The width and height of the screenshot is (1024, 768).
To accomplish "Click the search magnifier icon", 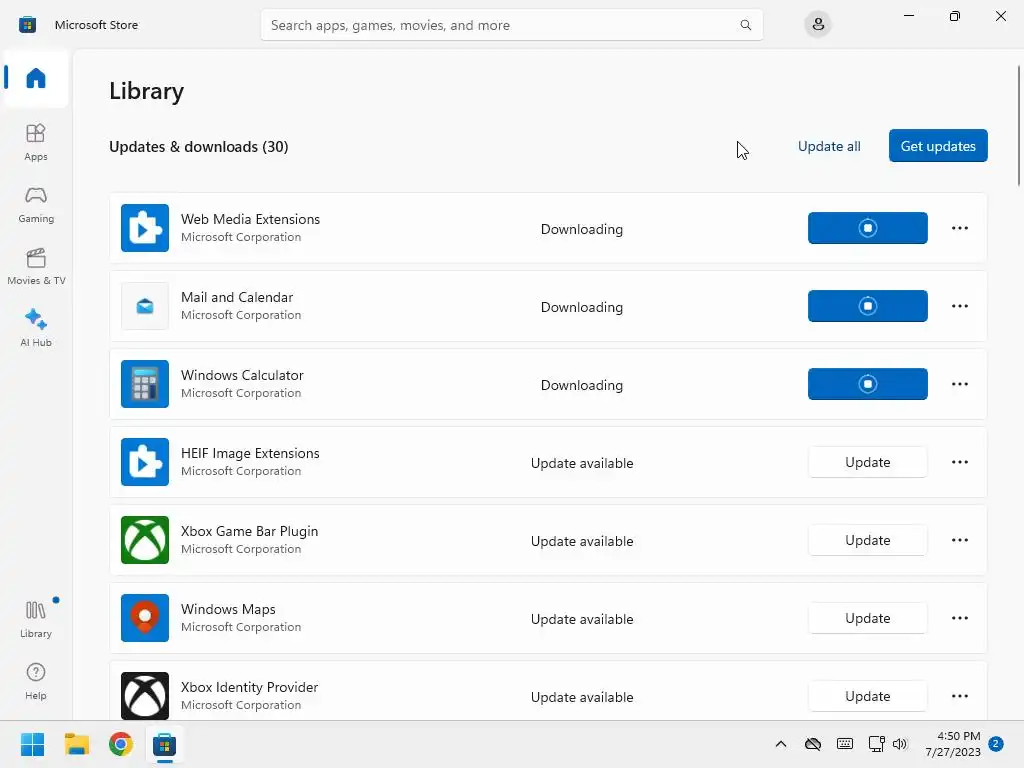I will (745, 25).
